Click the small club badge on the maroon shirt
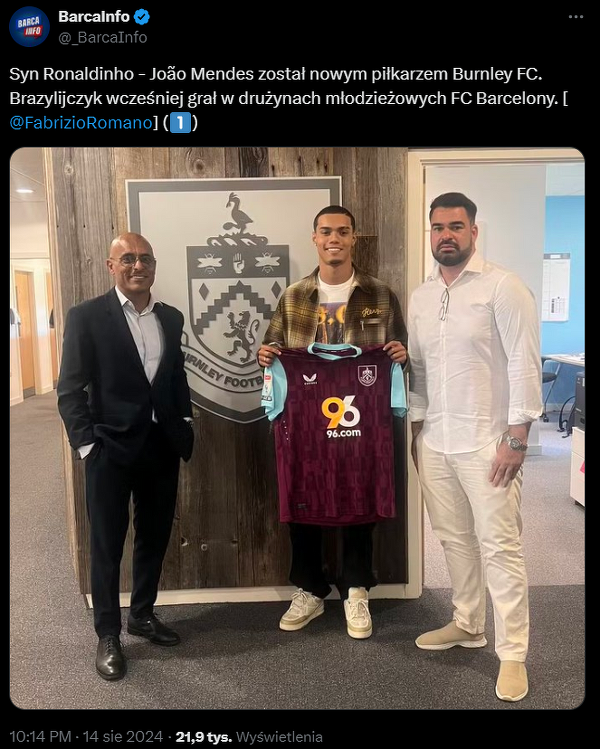Viewport: 600px width, 749px height. tap(367, 375)
